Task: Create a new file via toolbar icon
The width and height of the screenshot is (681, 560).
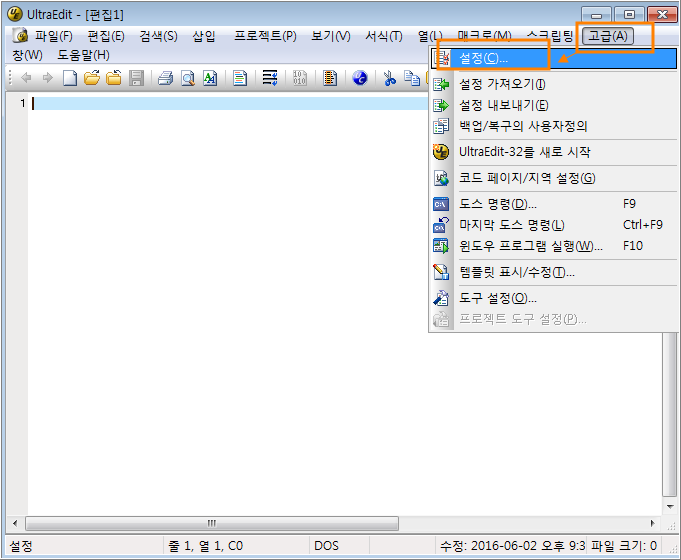Action: click(x=69, y=78)
